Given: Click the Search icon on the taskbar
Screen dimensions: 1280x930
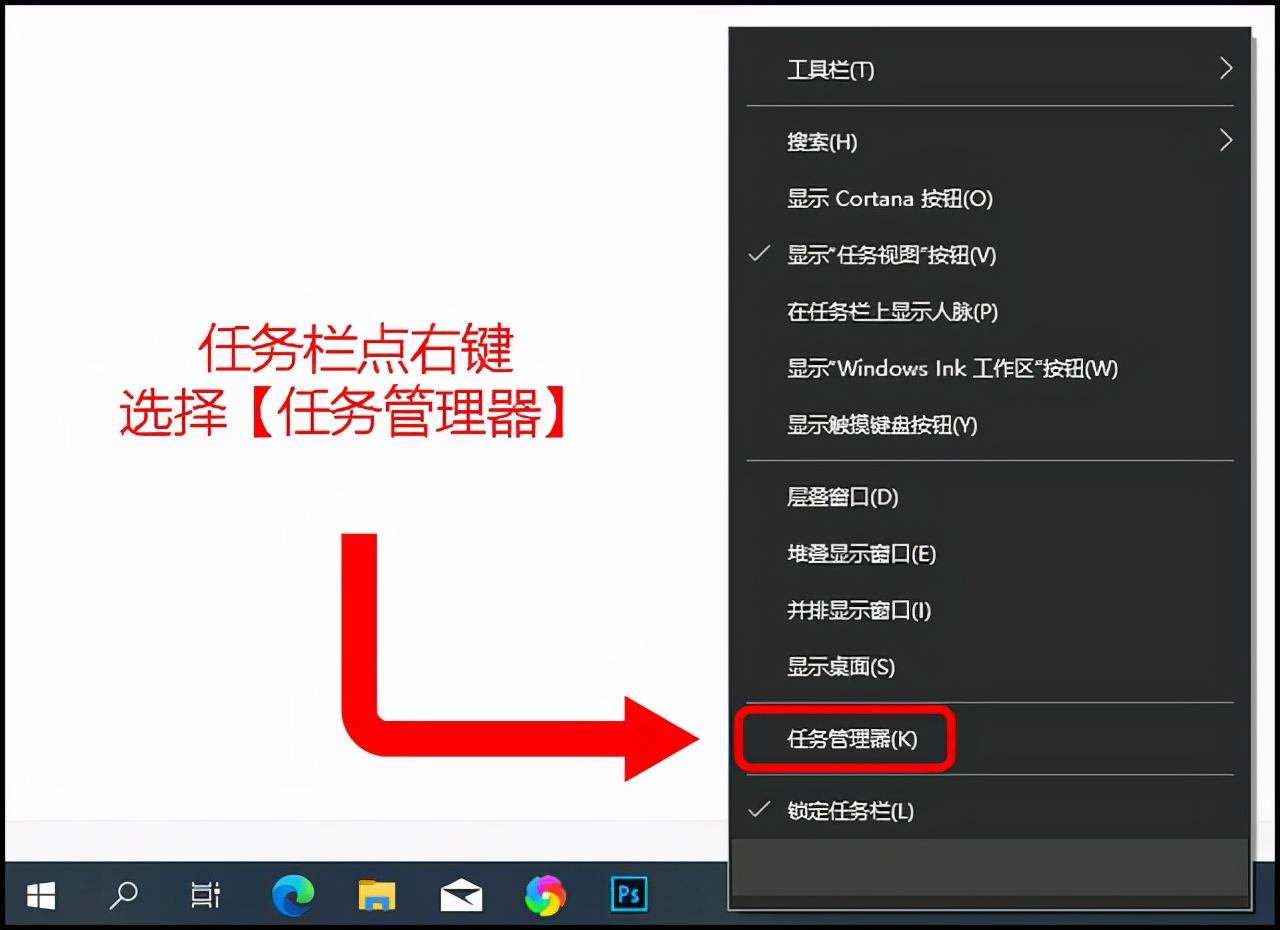Looking at the screenshot, I should tap(122, 896).
